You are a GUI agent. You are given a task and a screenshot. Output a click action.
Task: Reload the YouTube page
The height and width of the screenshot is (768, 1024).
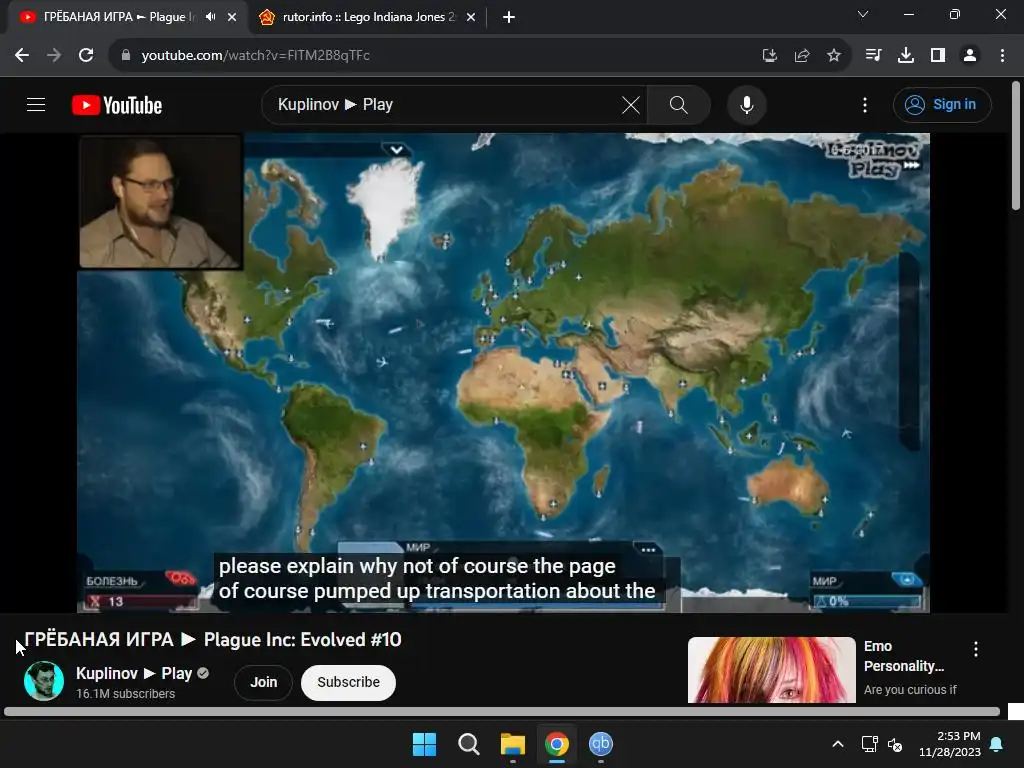click(x=86, y=56)
